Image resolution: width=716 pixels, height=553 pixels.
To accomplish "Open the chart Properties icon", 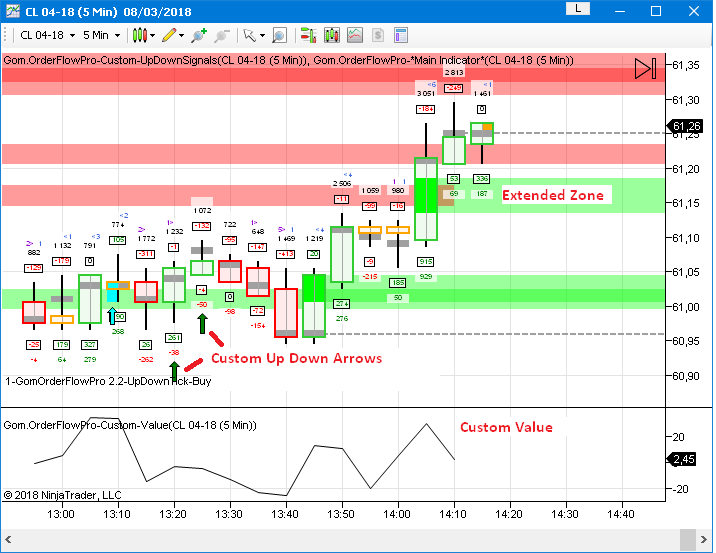I will tap(400, 35).
